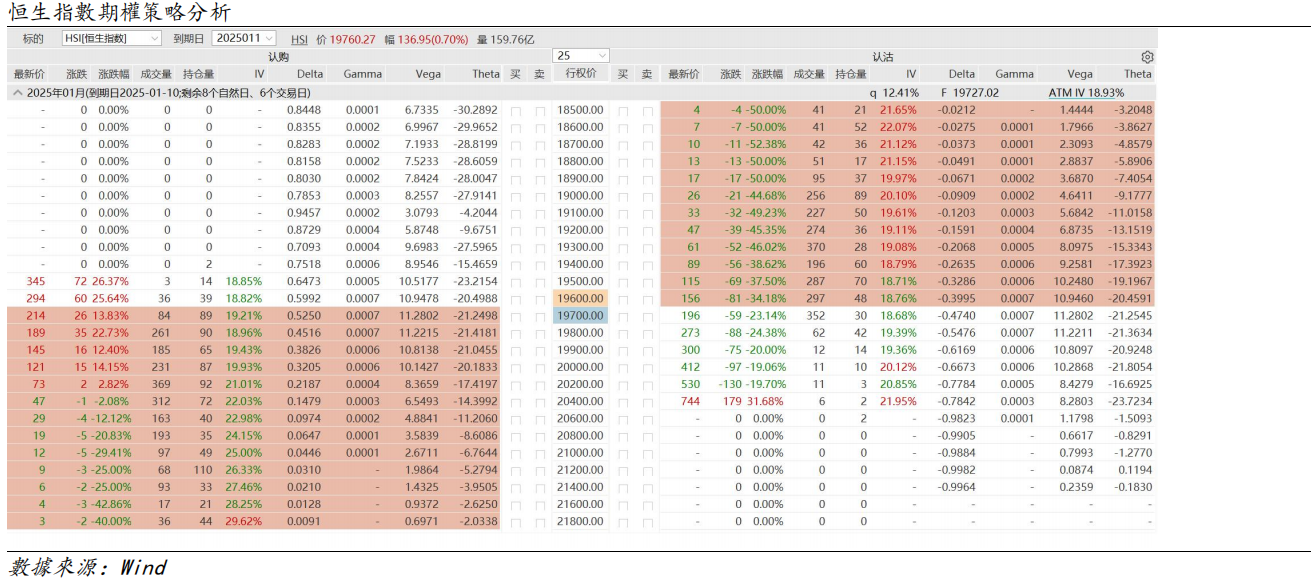Open the options chain settings gear
Image resolution: width=1316 pixels, height=583 pixels.
click(x=1147, y=57)
